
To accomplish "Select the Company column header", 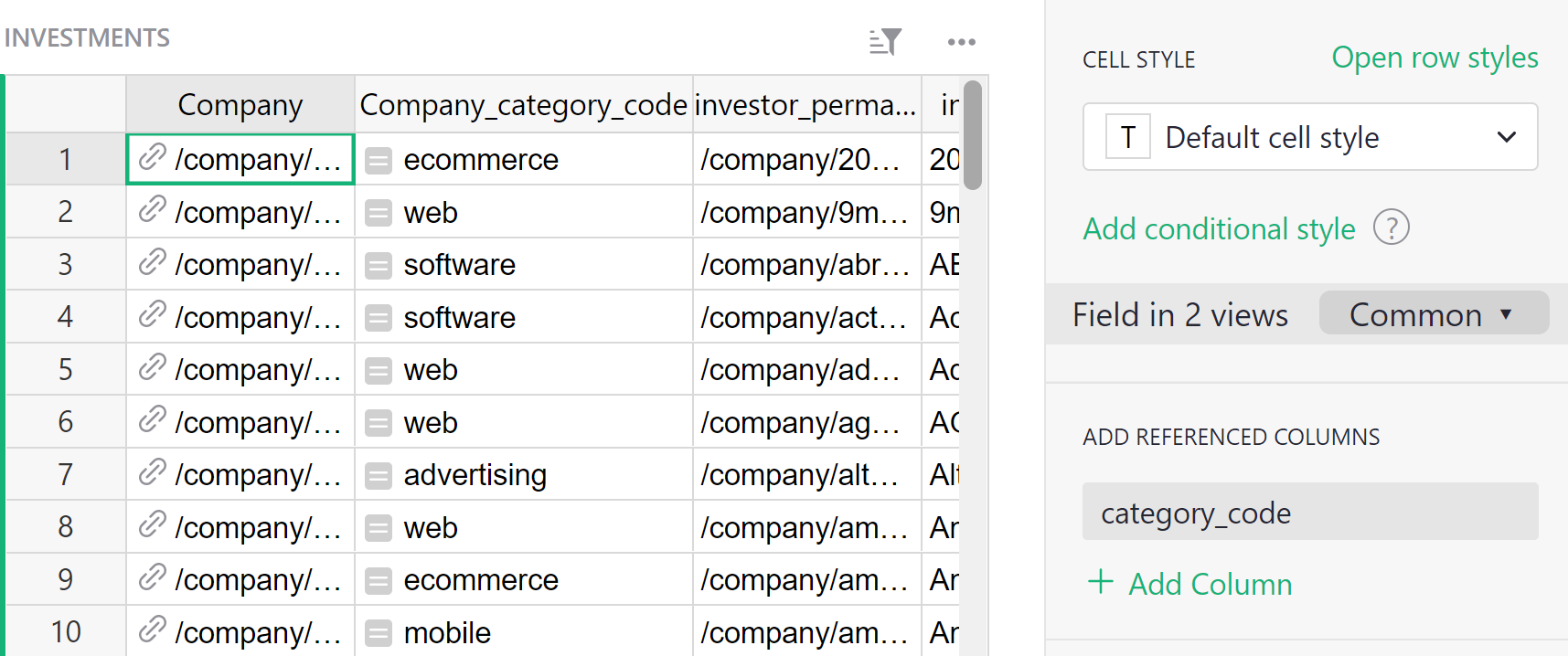I will pyautogui.click(x=240, y=105).
